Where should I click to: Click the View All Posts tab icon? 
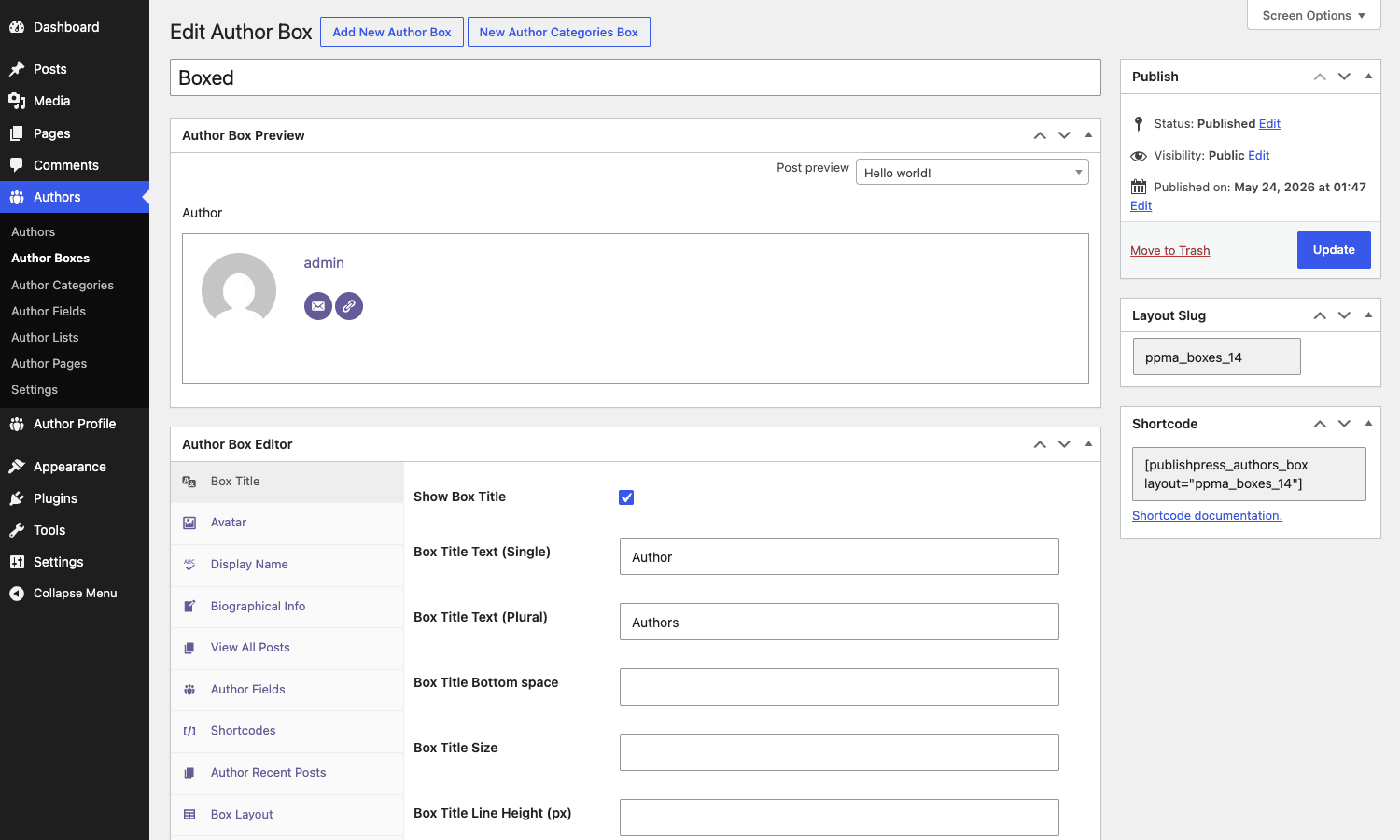click(x=189, y=648)
